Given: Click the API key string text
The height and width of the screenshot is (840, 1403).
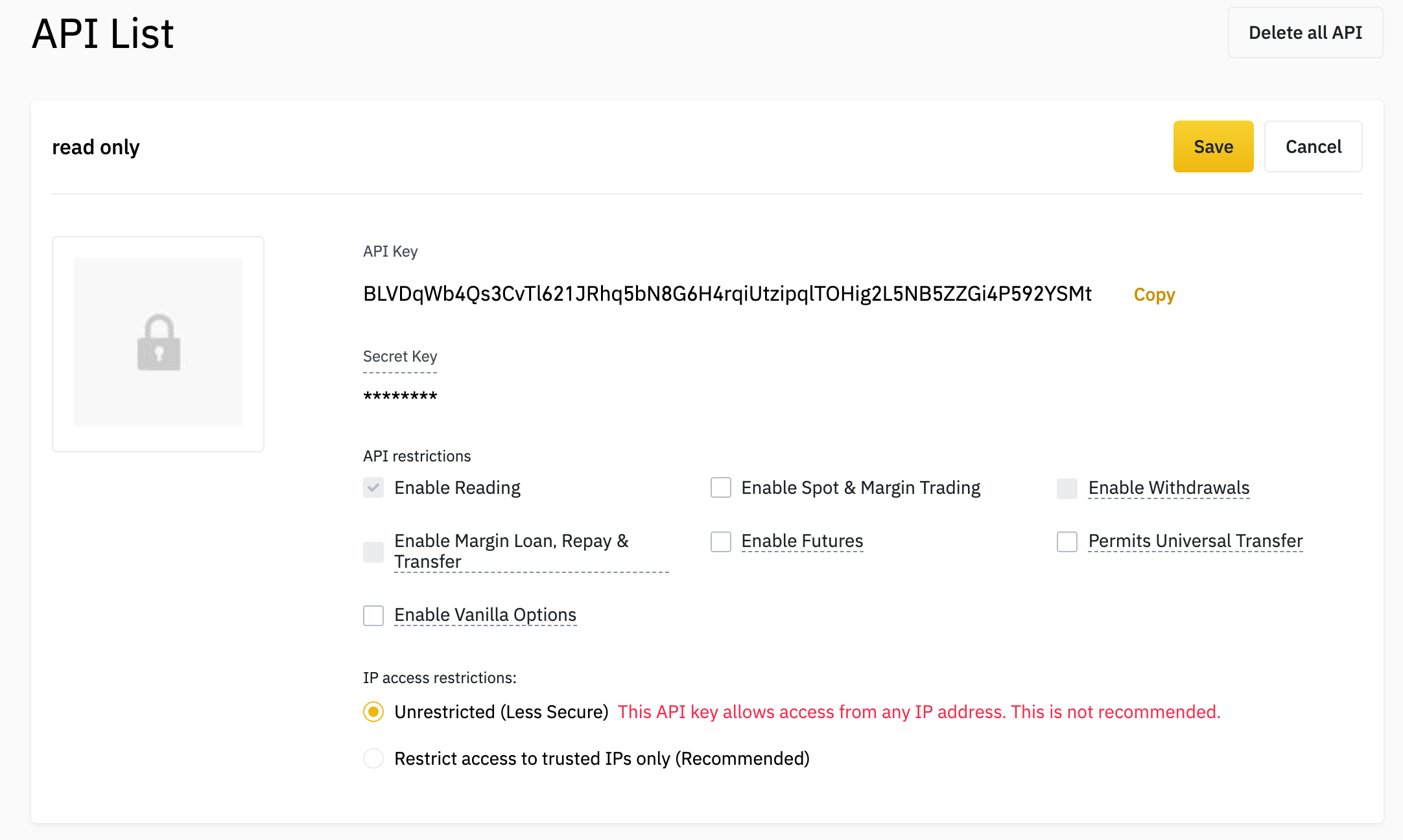Looking at the screenshot, I should pyautogui.click(x=727, y=294).
